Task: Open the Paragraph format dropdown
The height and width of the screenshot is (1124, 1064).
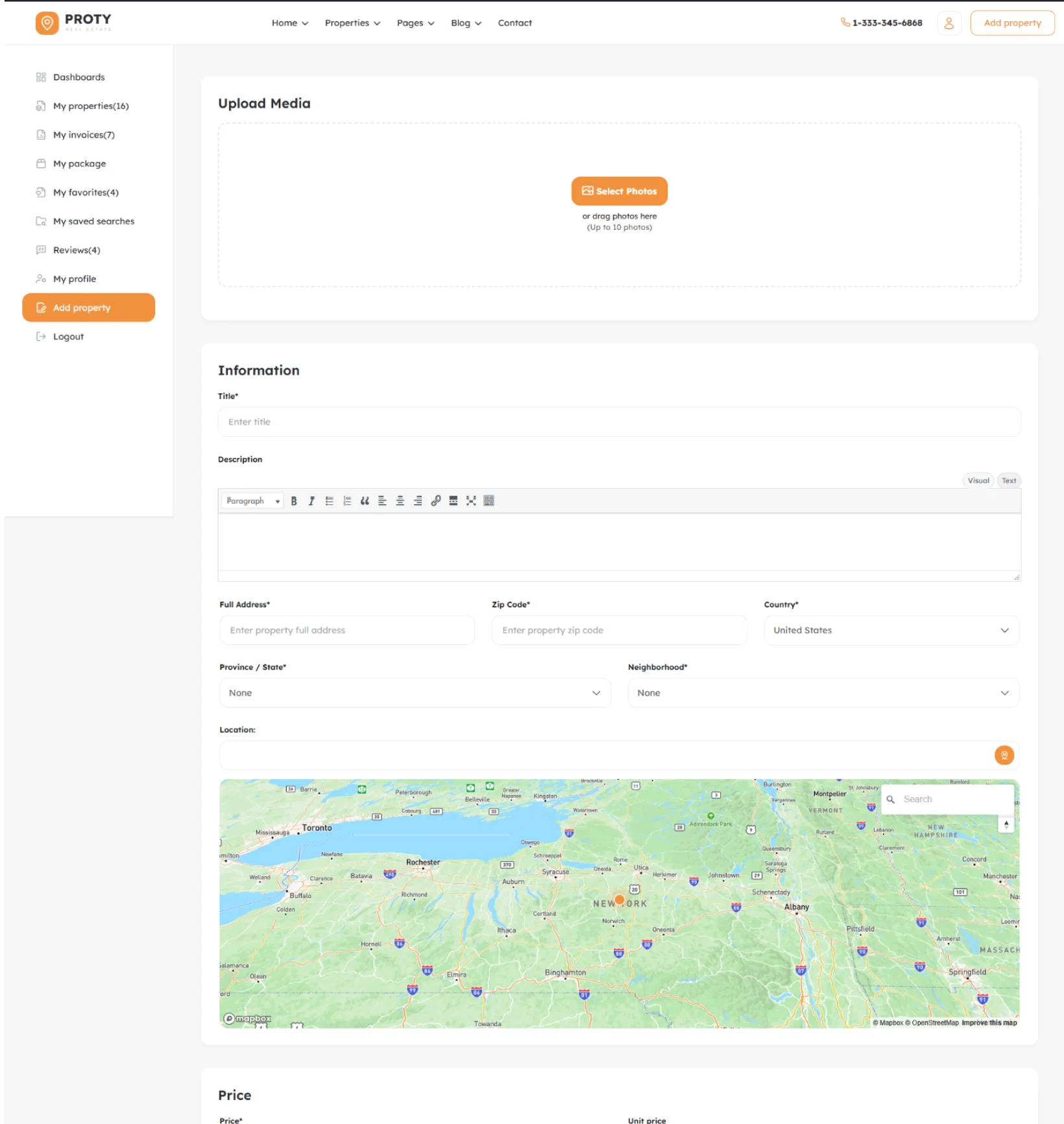Action: [252, 501]
